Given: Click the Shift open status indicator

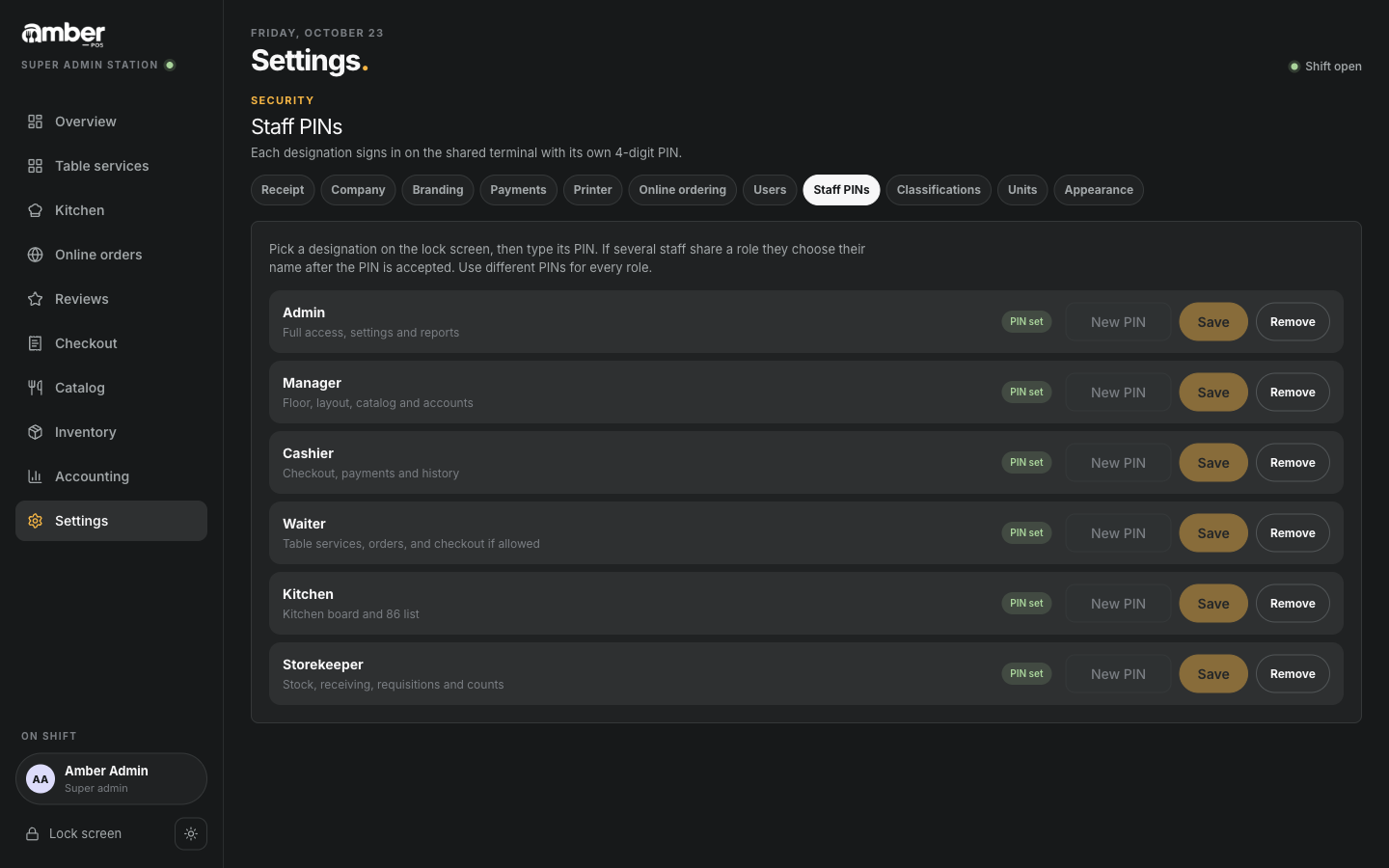Looking at the screenshot, I should (1325, 67).
